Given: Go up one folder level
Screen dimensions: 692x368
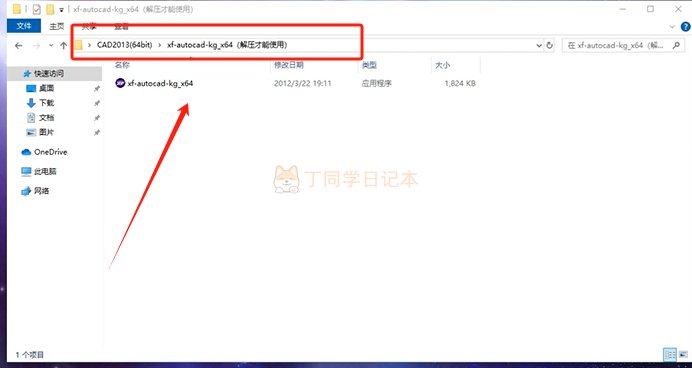Looking at the screenshot, I should 64,45.
